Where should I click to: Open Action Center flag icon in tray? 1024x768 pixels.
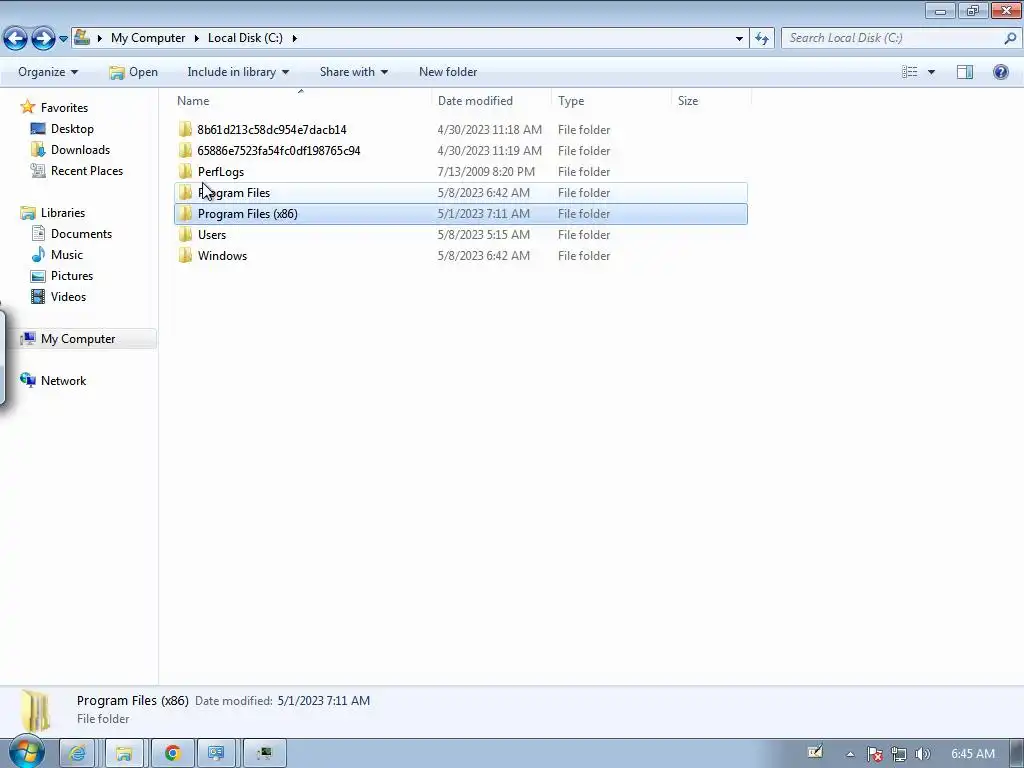[874, 754]
